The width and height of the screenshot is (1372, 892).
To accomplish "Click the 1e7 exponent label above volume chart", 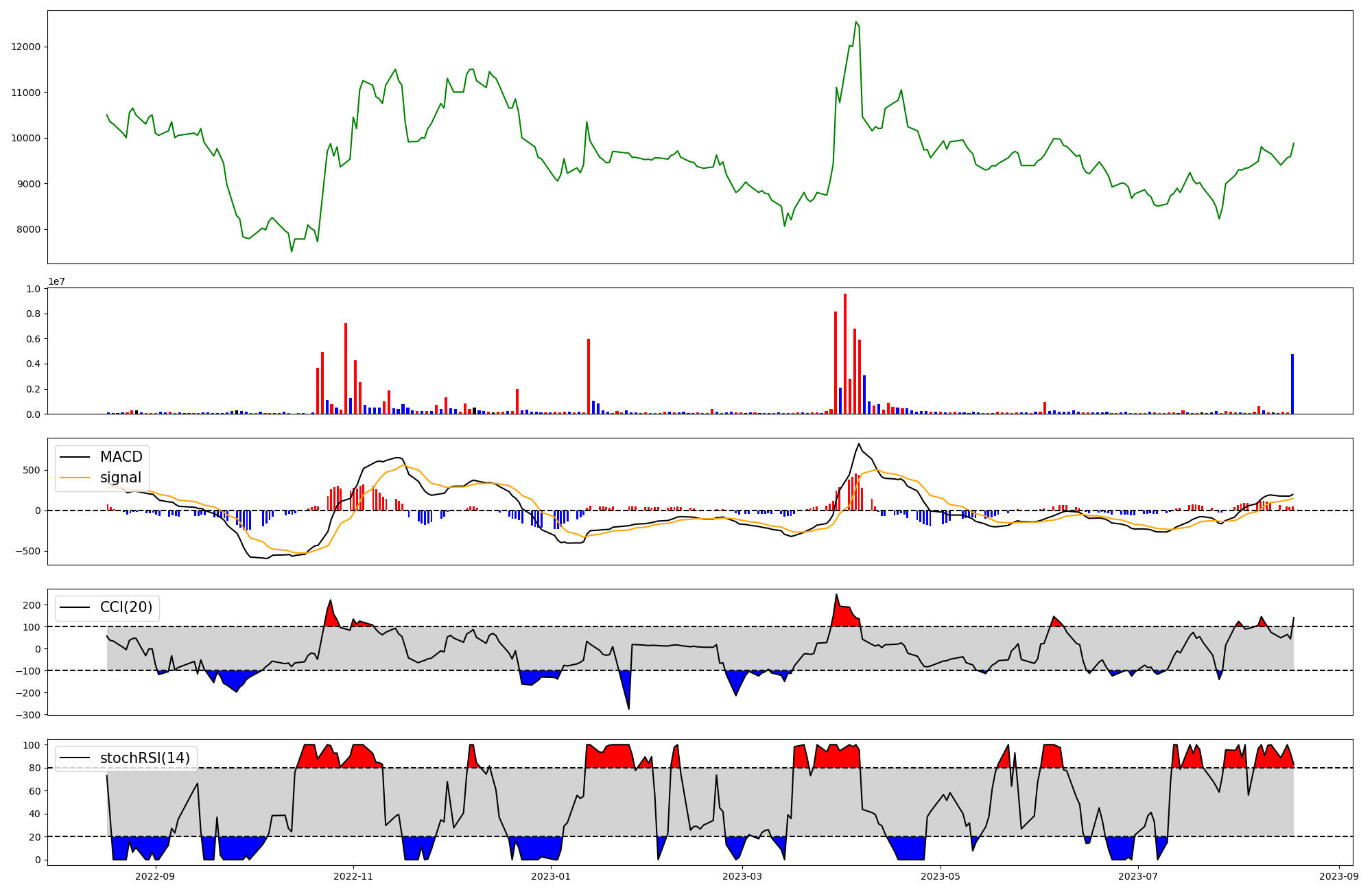I will (x=56, y=282).
